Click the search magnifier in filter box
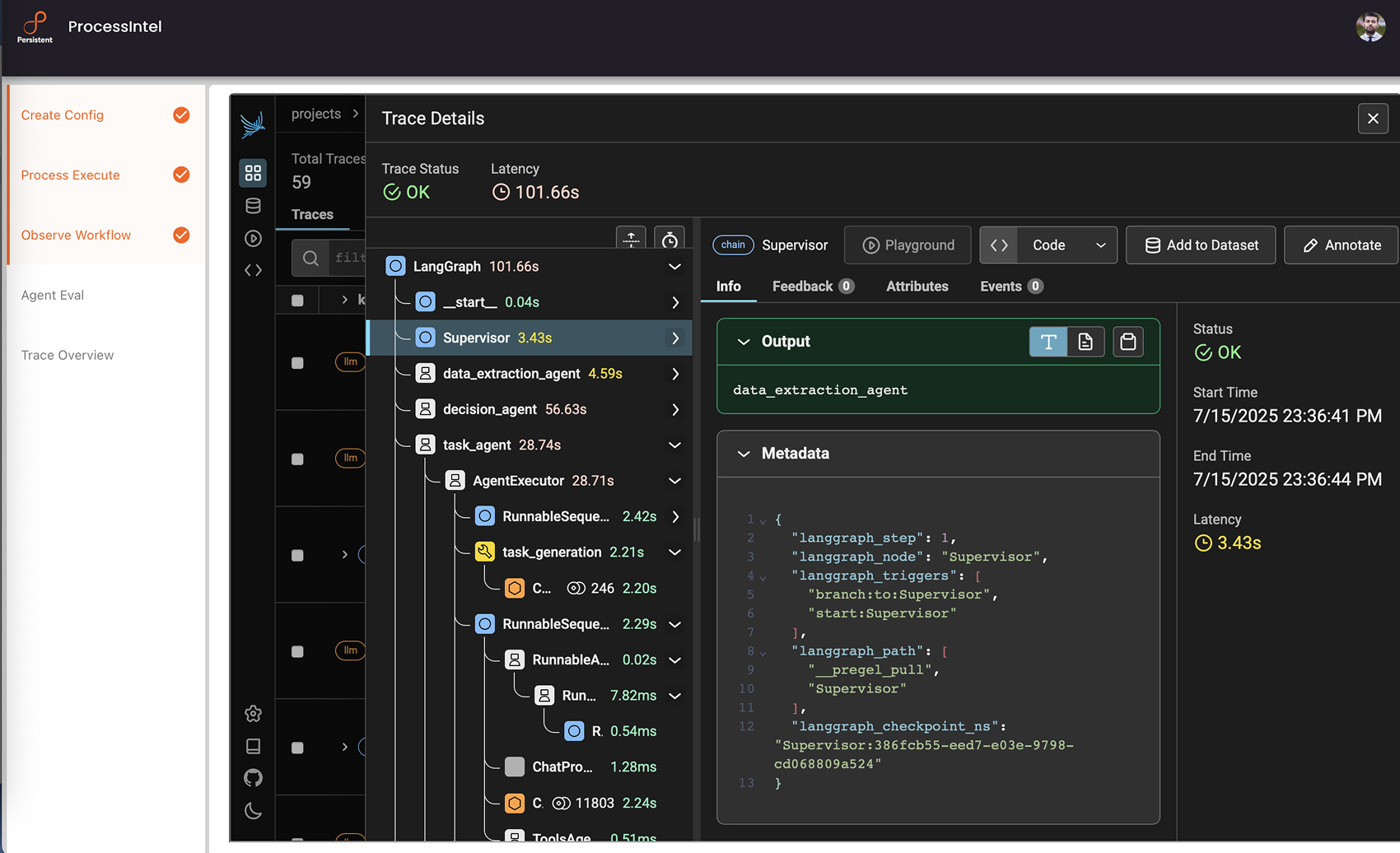Viewport: 1400px width, 853px height. point(310,258)
